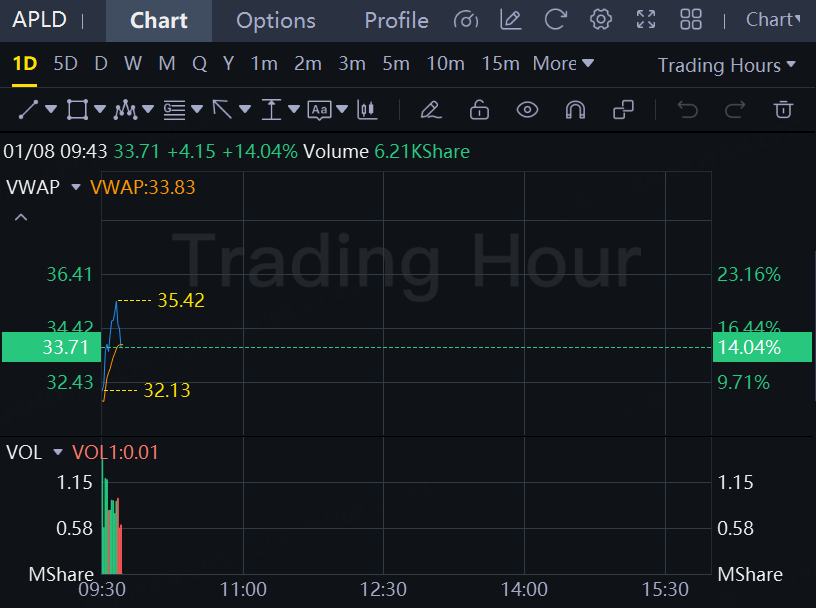Viewport: 816px width, 608px height.
Task: Switch to the Options tab
Action: (x=276, y=21)
